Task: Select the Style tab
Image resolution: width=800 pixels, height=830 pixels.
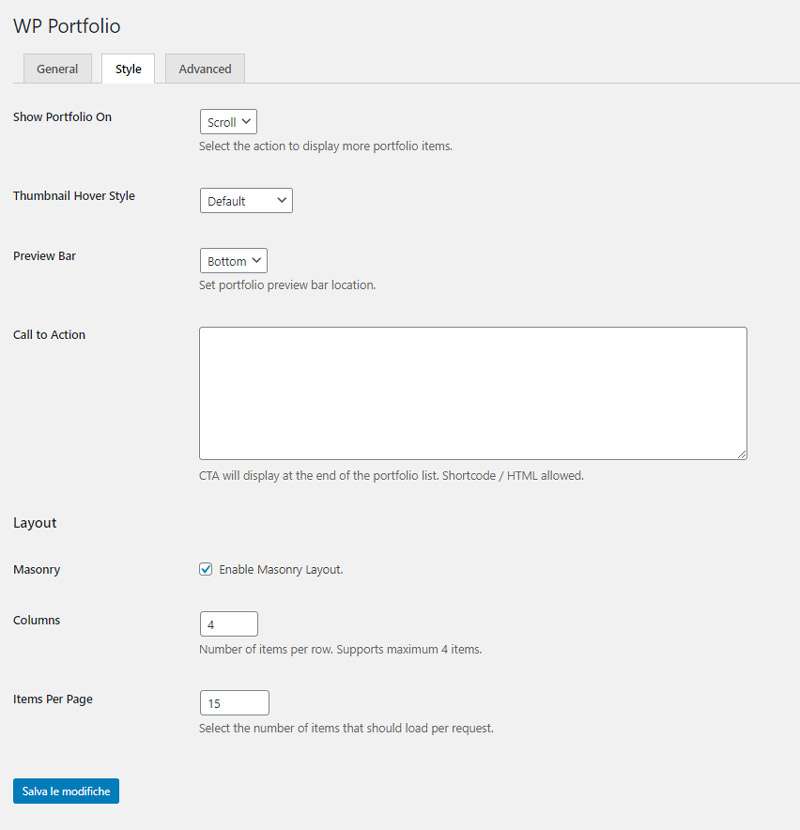Action: click(128, 69)
